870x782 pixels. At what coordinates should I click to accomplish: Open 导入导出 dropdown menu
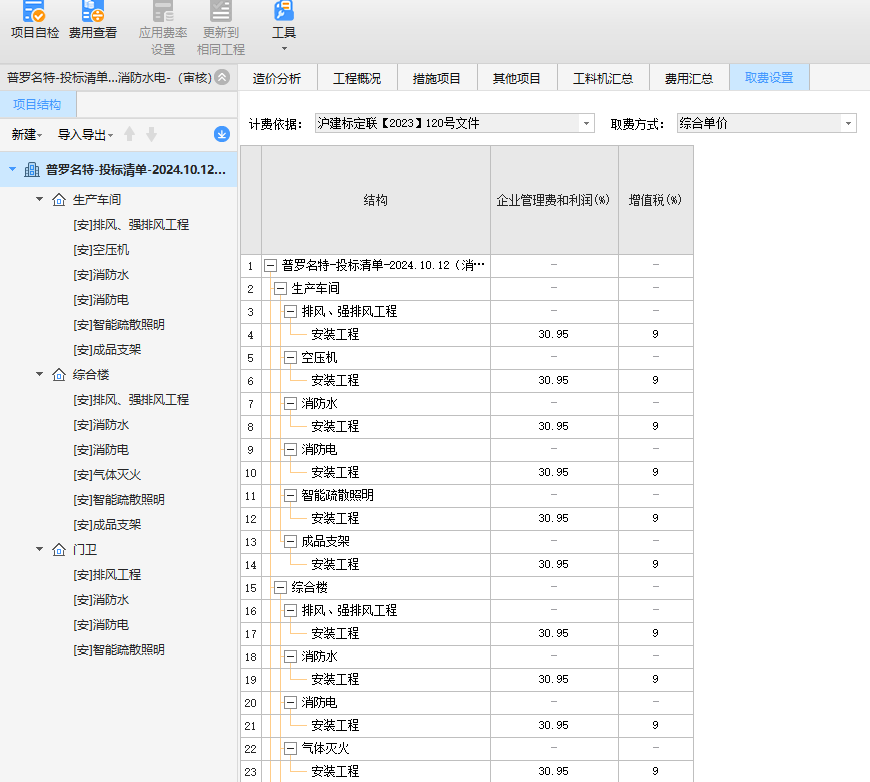pyautogui.click(x=85, y=134)
